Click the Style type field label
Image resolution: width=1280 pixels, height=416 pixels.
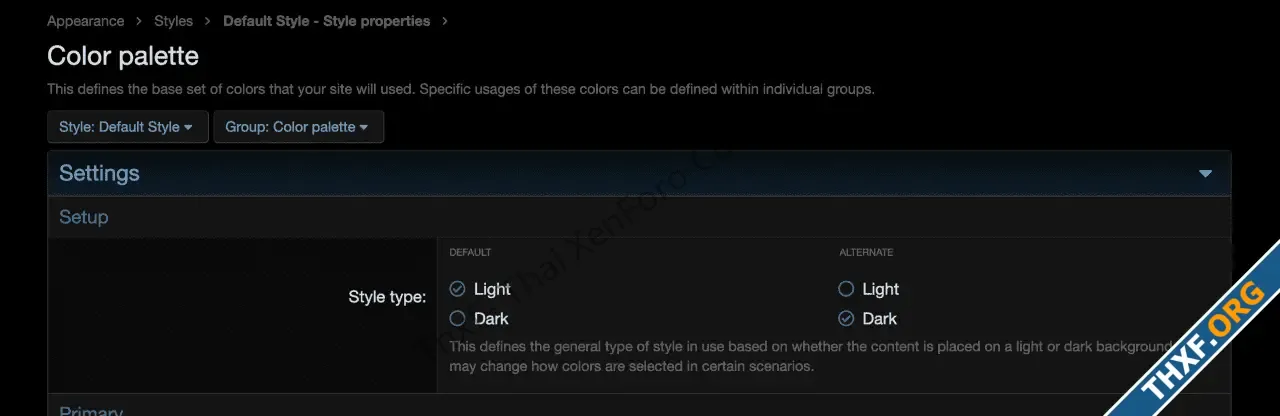click(x=387, y=297)
